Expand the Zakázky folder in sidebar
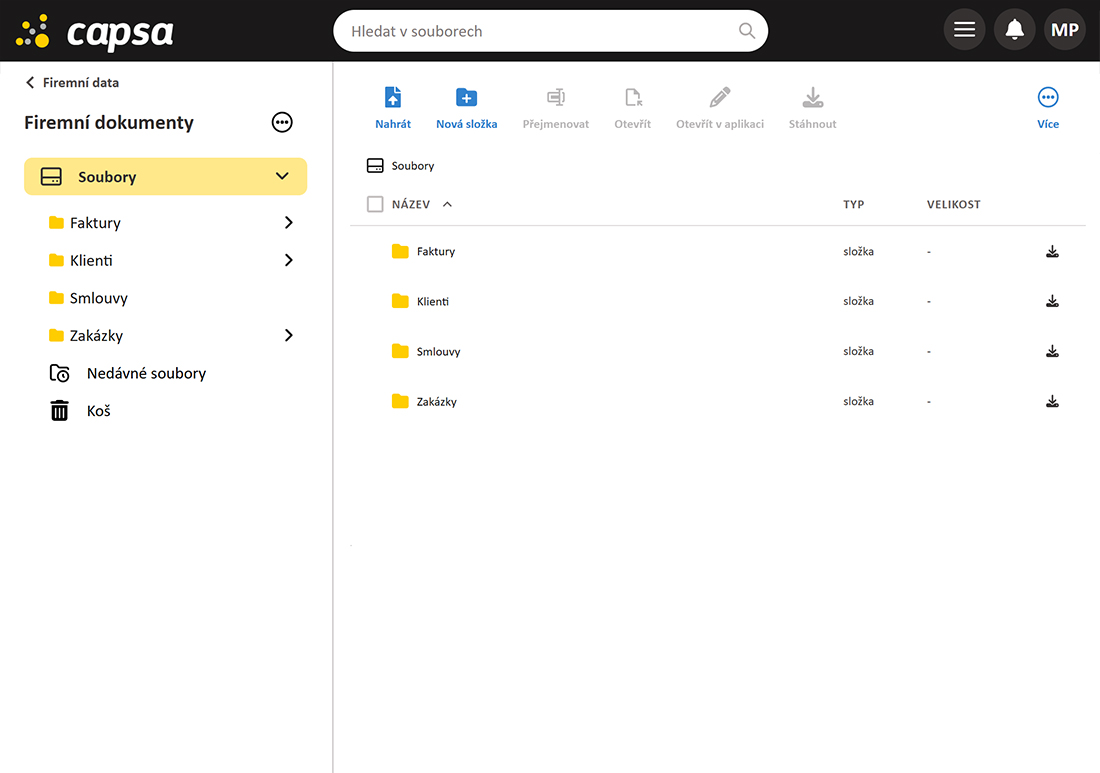The width and height of the screenshot is (1100, 773). pyautogui.click(x=288, y=336)
